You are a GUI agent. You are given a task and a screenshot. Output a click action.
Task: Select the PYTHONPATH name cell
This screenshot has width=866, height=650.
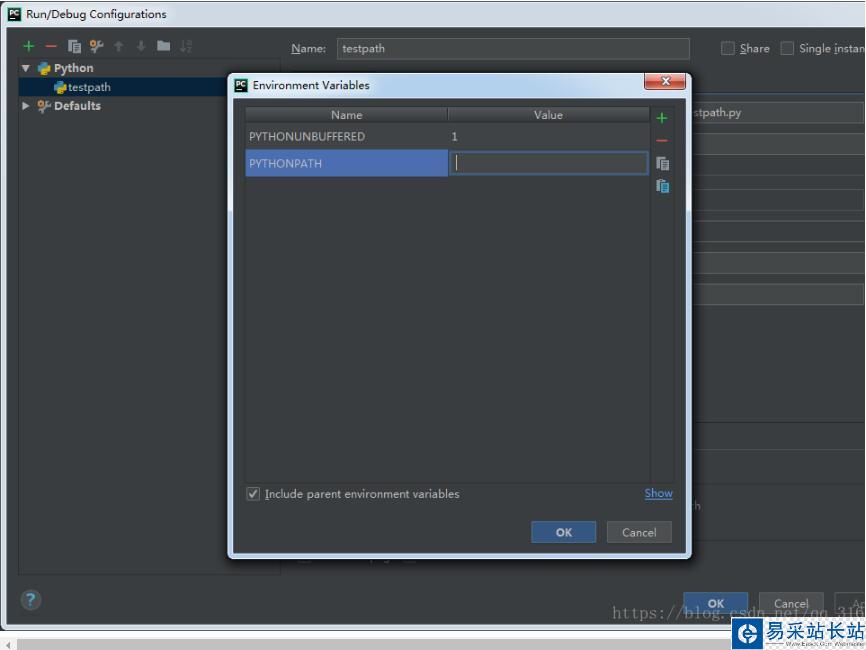346,163
